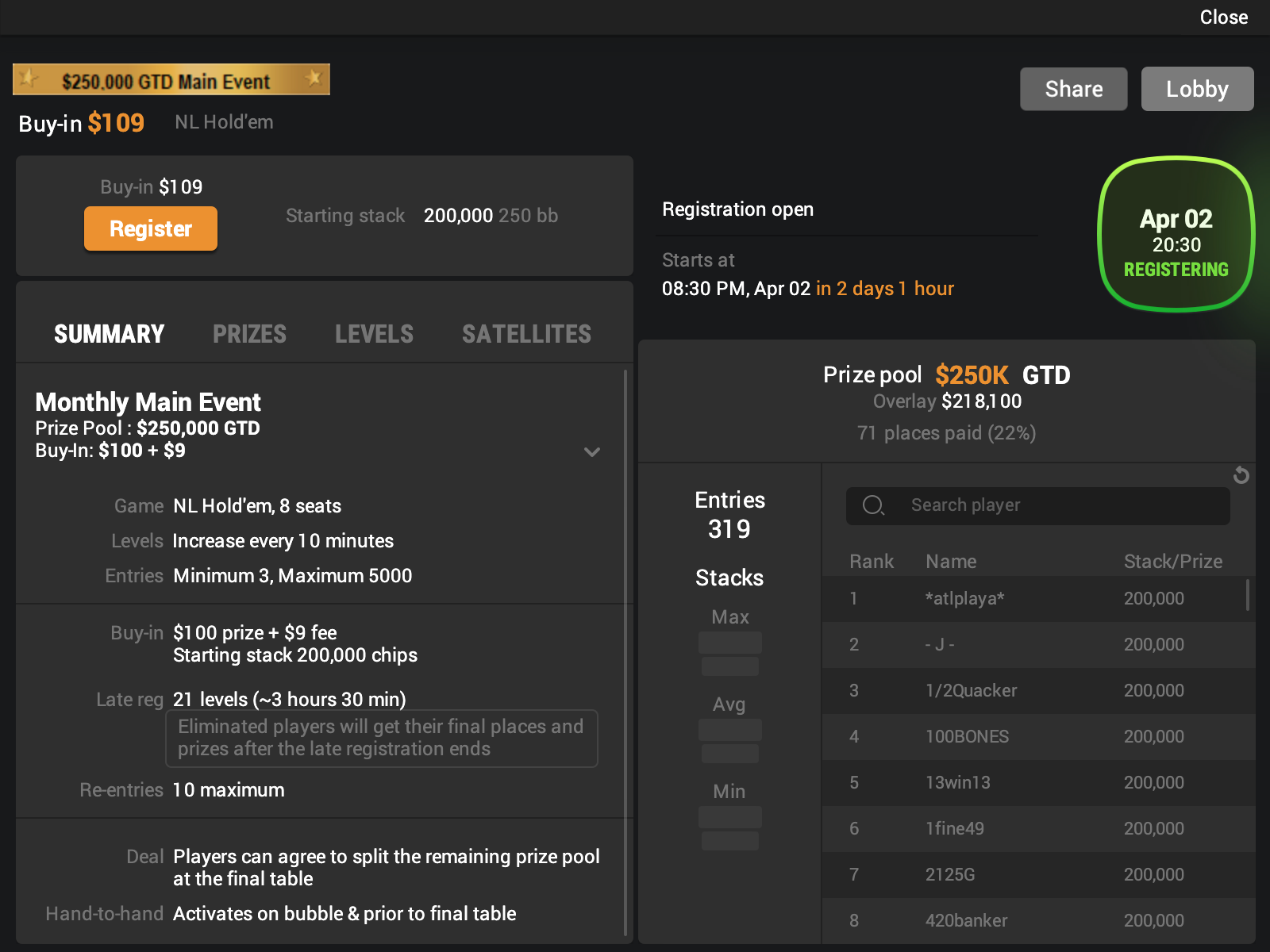Click the refresh player list icon
Screen dimensions: 1270x952
[x=1241, y=475]
